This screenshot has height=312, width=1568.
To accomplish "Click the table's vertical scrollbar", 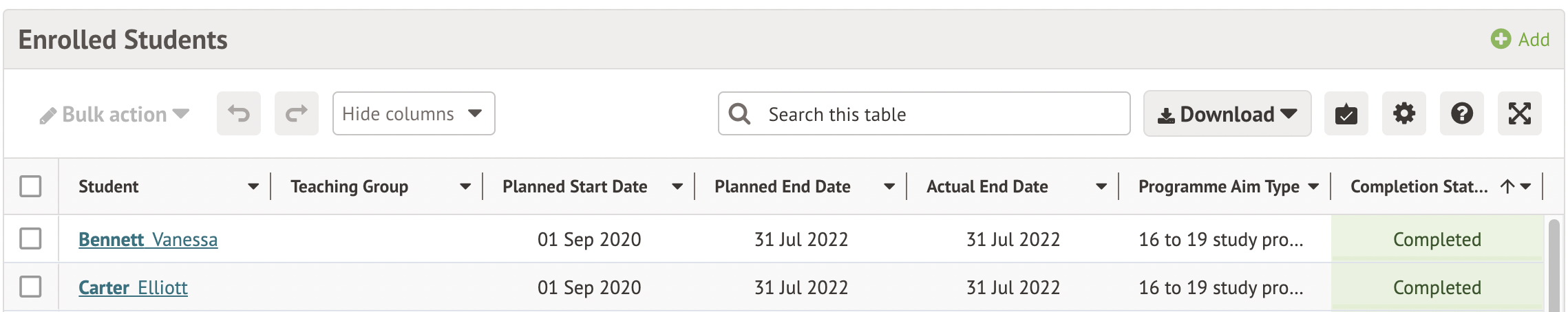I will (1554, 265).
